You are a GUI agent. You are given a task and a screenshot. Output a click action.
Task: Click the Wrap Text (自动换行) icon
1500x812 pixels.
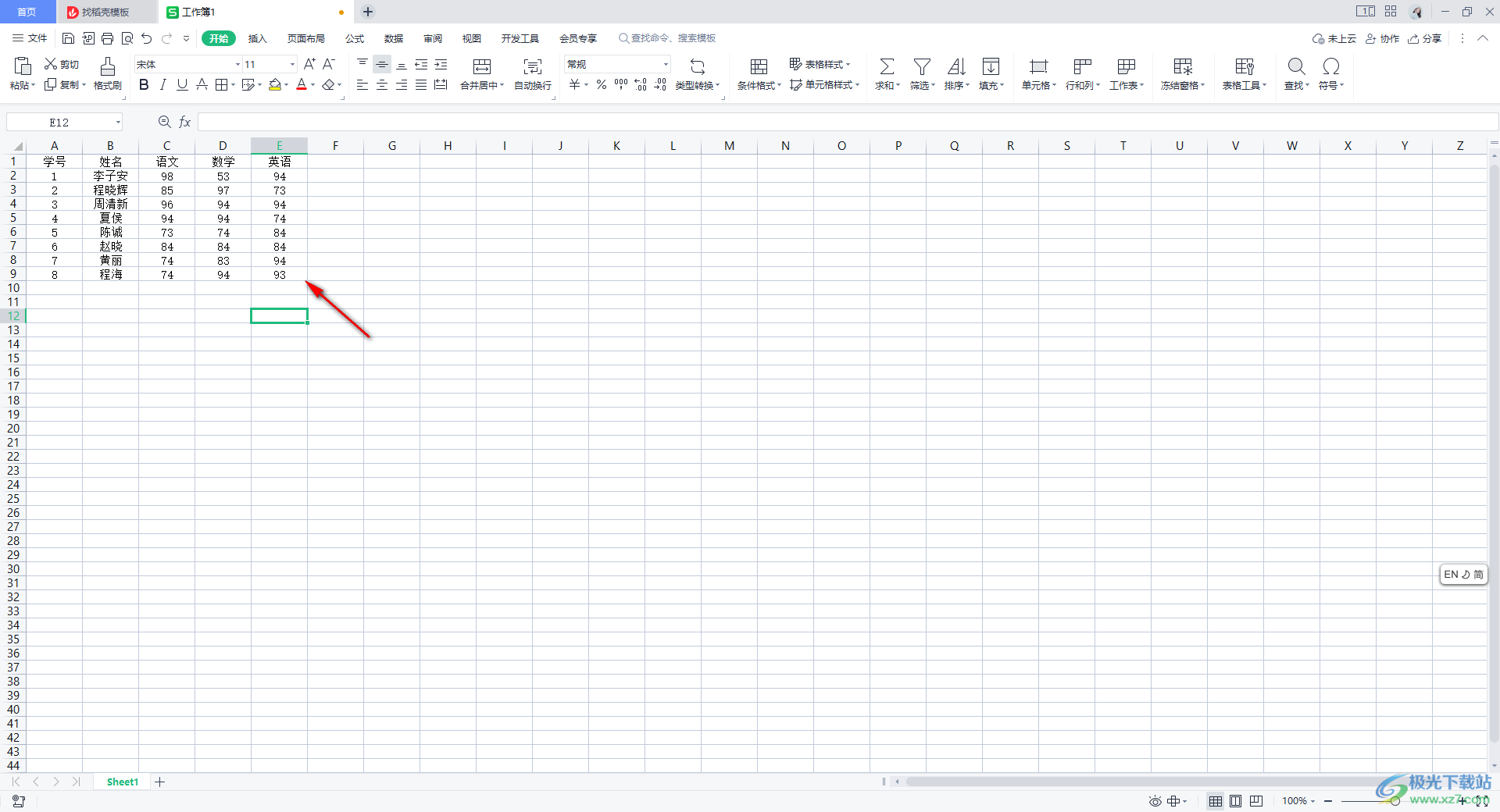pyautogui.click(x=533, y=66)
